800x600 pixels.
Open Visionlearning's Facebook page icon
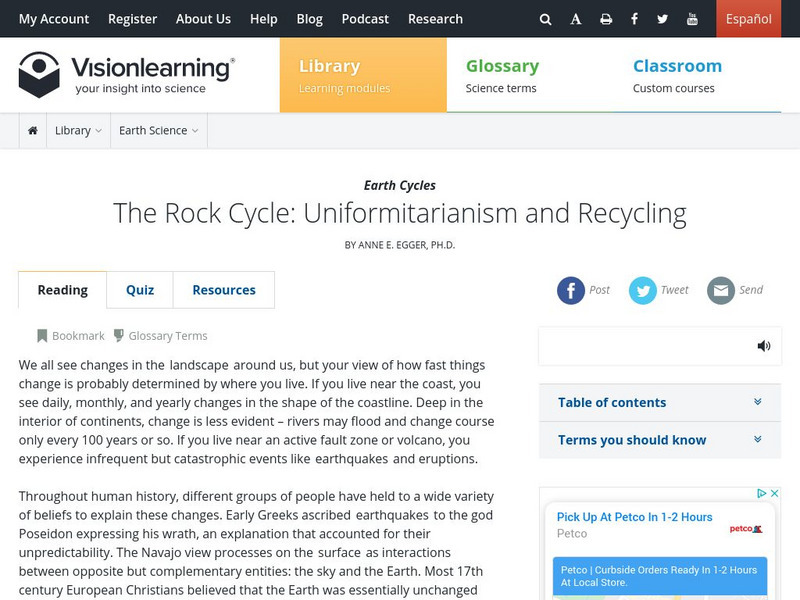click(x=634, y=19)
